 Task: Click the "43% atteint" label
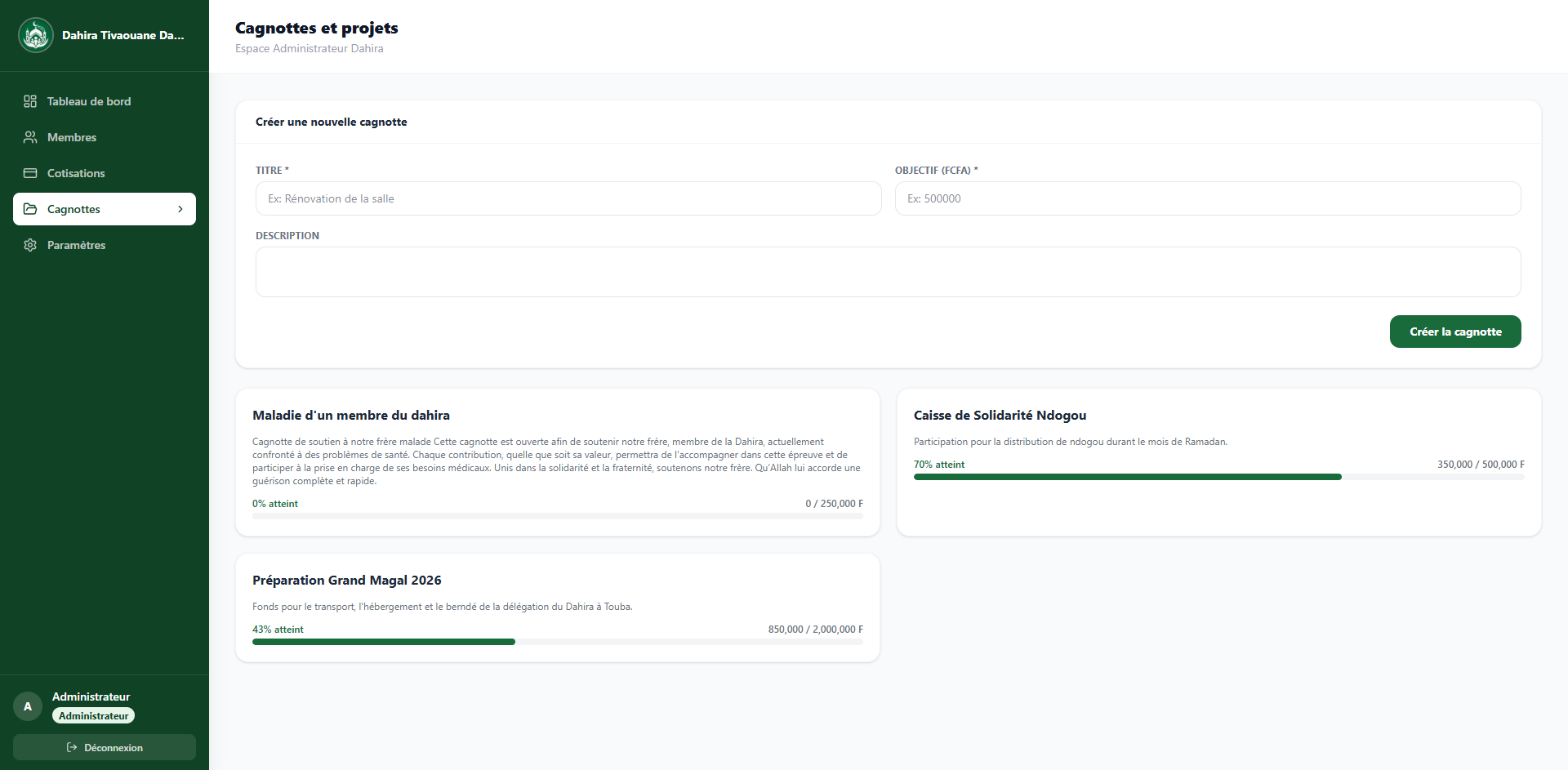coord(278,630)
